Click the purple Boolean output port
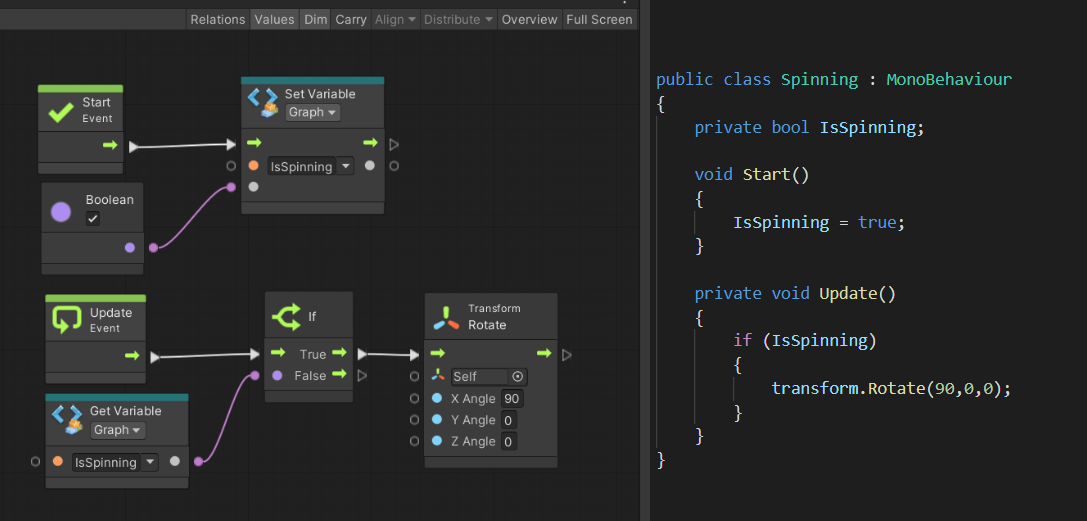Image resolution: width=1087 pixels, height=521 pixels. click(130, 247)
